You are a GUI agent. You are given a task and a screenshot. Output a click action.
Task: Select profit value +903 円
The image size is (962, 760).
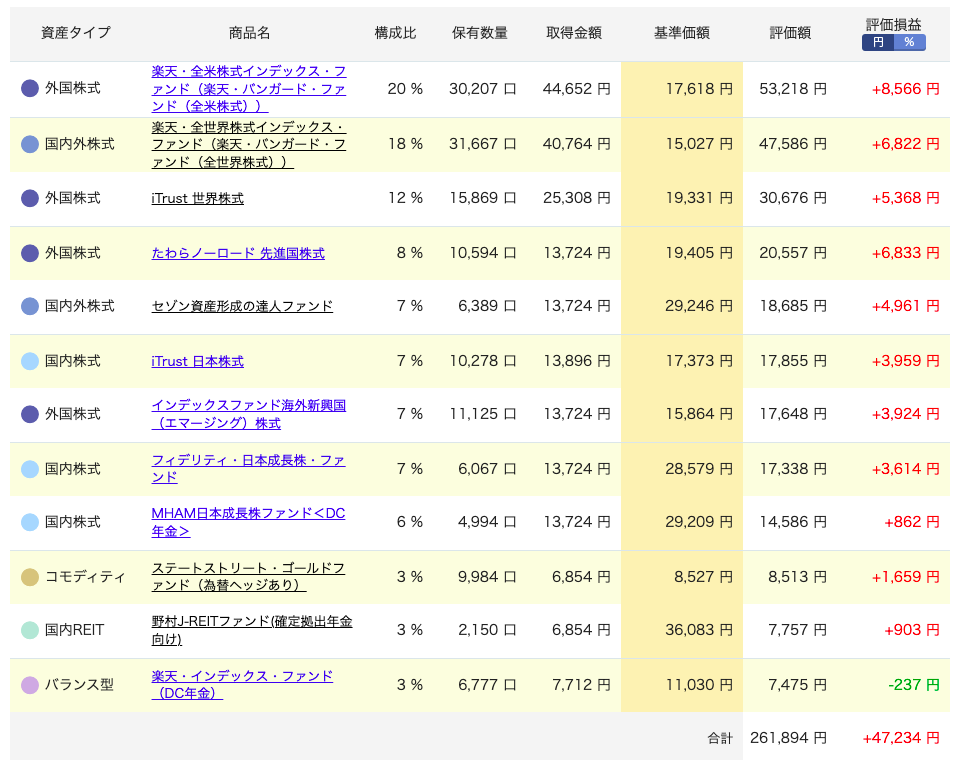click(x=912, y=630)
